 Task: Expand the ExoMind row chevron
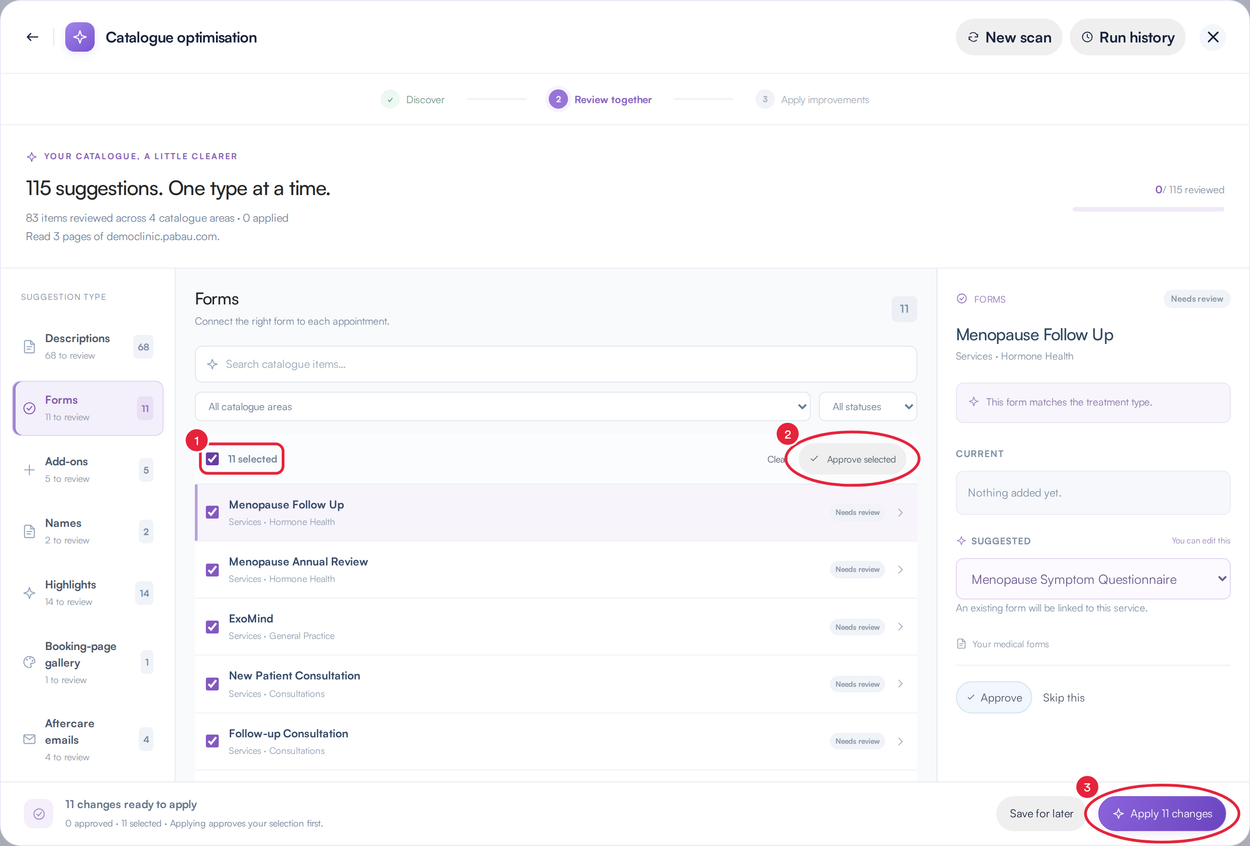(900, 627)
